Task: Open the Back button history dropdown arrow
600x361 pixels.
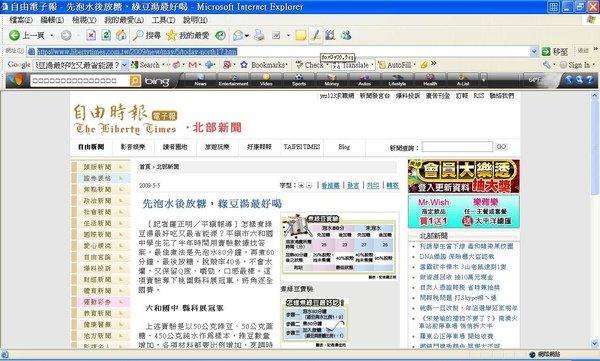Action: click(52, 36)
